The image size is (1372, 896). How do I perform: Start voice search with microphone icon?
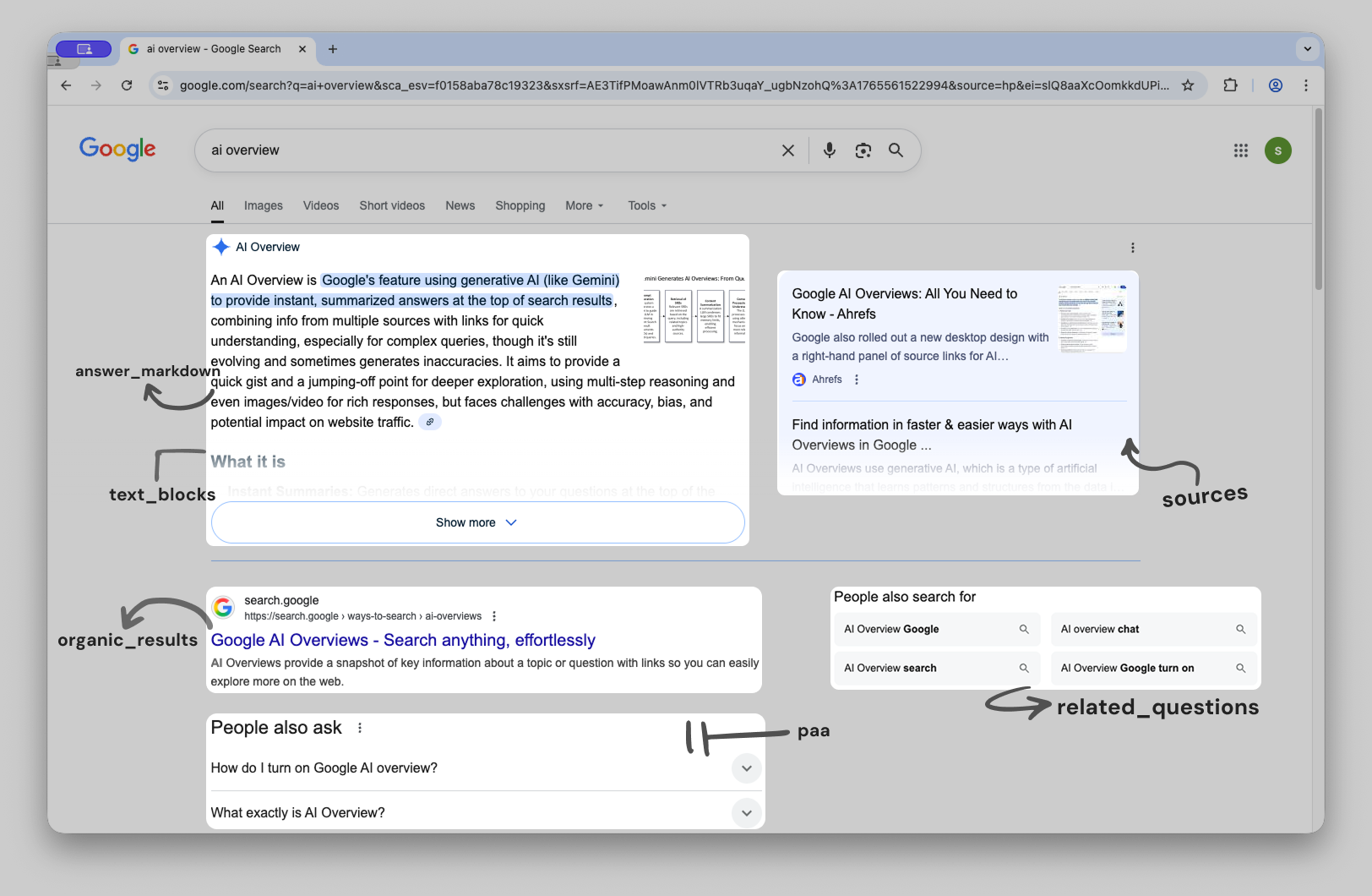point(830,150)
